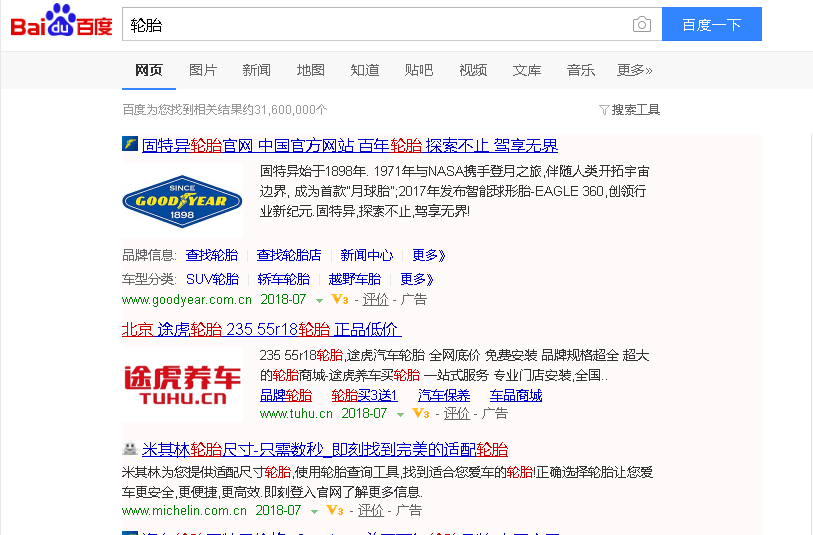Click www.michelin.com.cn URL text
This screenshot has height=535, width=813.
point(184,511)
